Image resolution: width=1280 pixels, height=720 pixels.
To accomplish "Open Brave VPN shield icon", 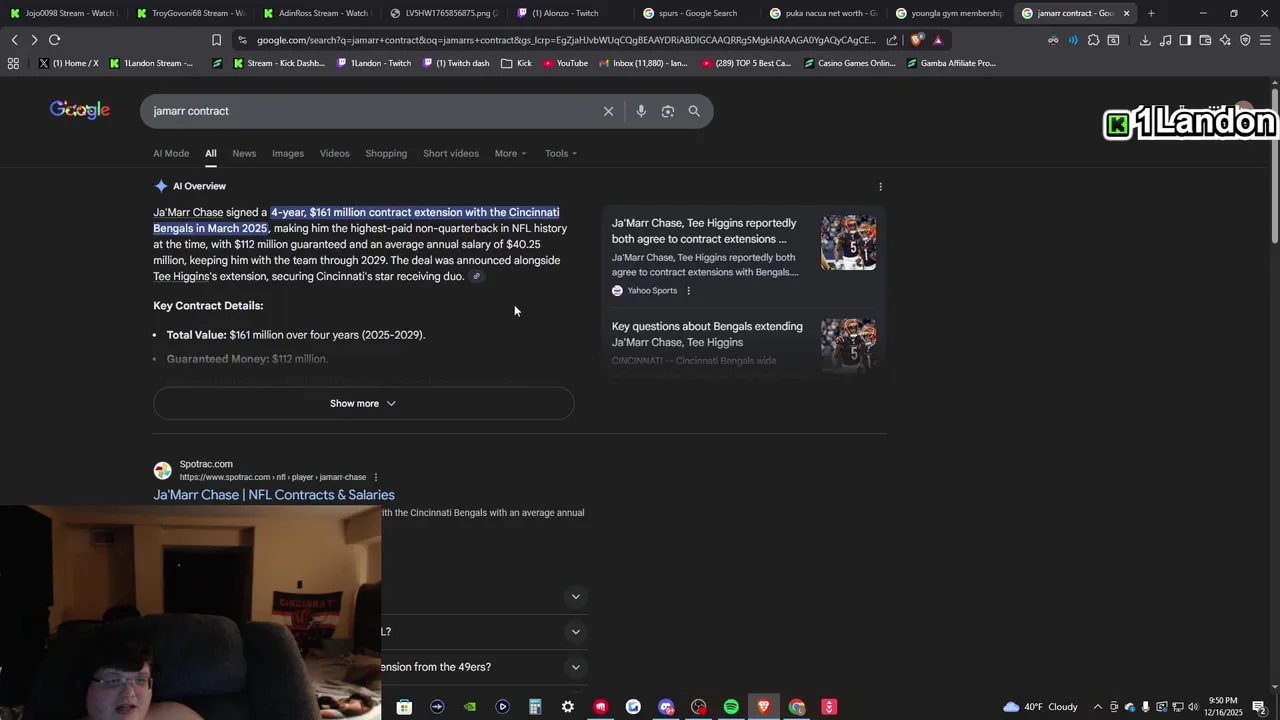I will 1245,40.
